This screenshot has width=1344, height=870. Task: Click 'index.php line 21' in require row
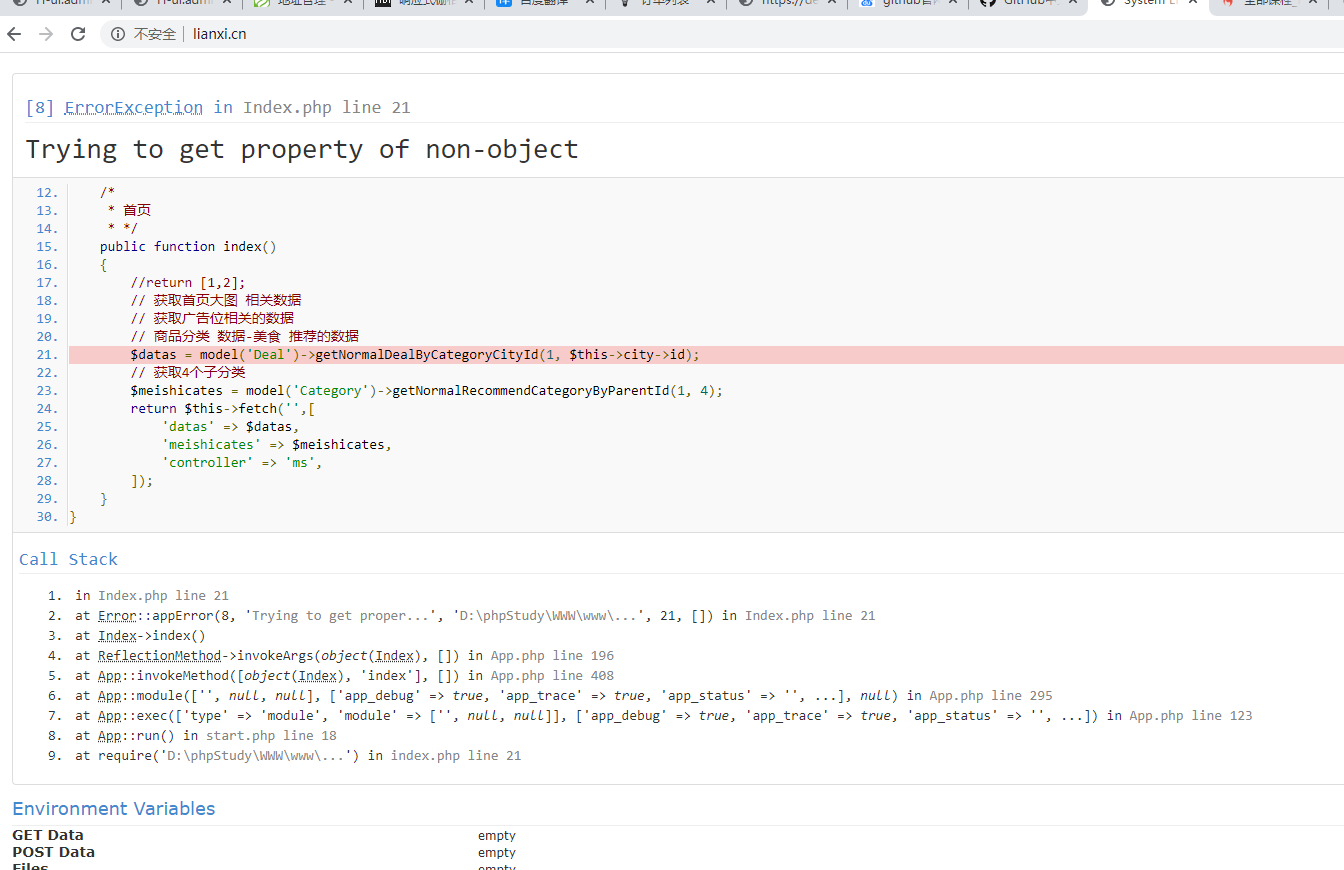tap(456, 755)
